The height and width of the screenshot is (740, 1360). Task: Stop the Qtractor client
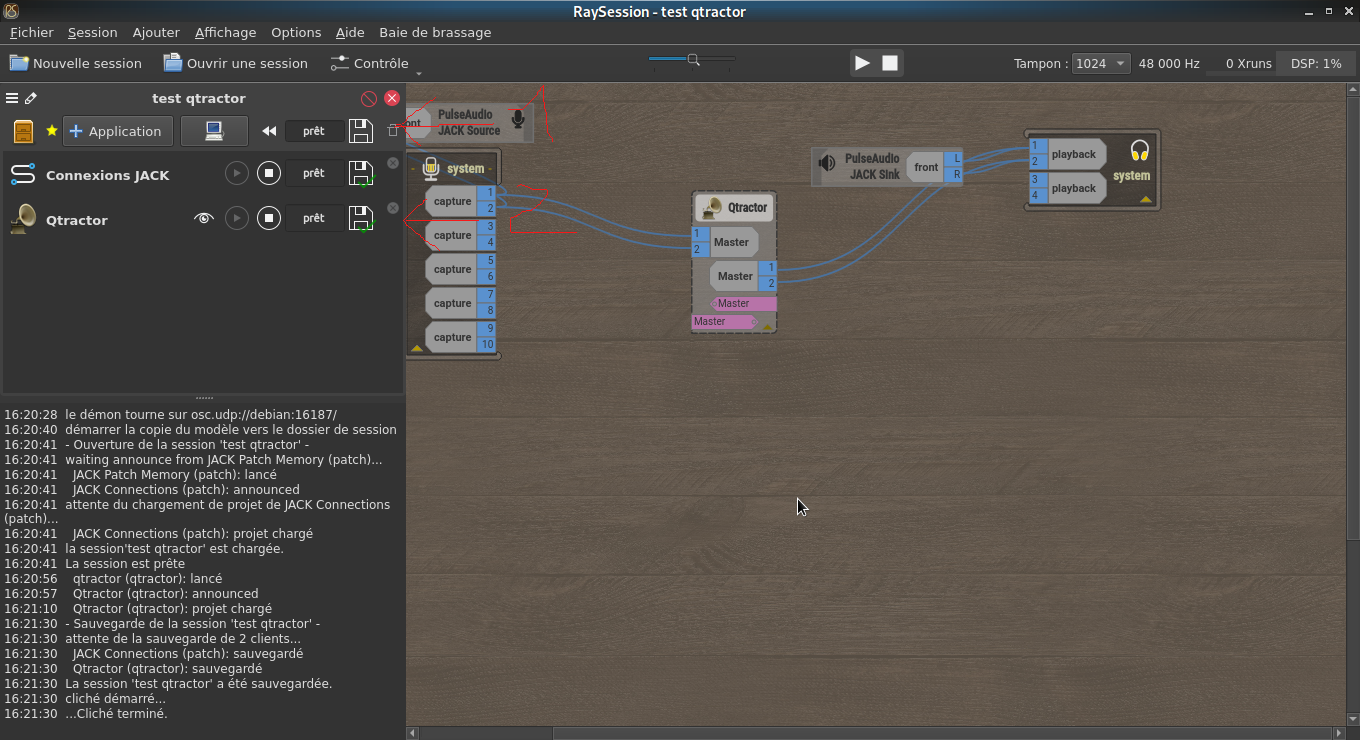(268, 218)
